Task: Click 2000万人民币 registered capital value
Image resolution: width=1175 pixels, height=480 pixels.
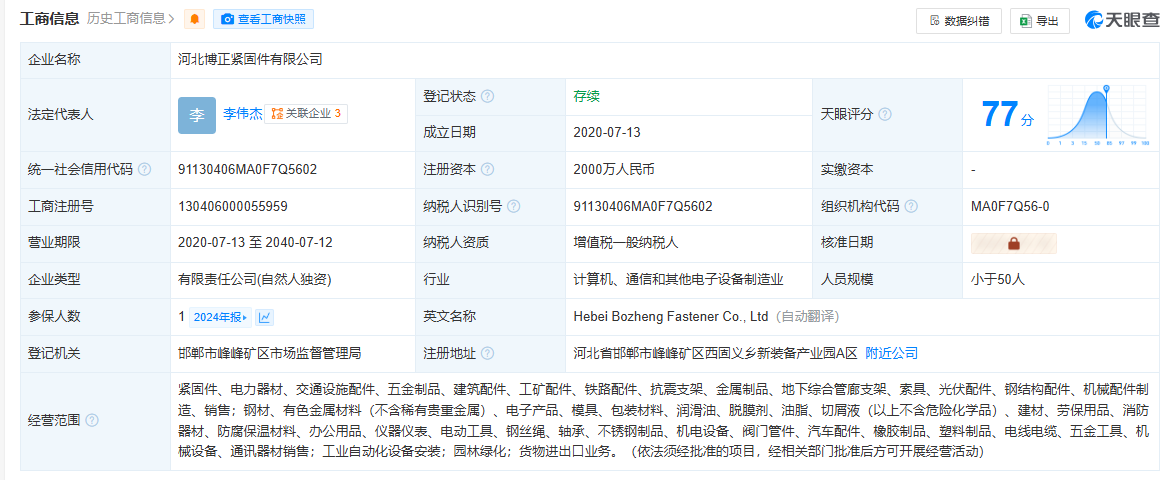Action: (x=614, y=169)
